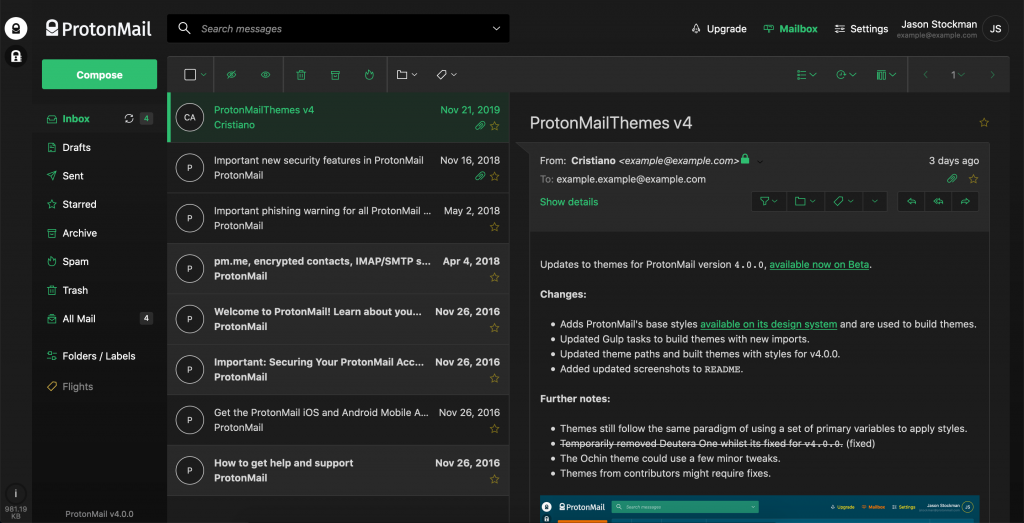Tick the select all messages checkbox
1024x523 pixels.
pos(190,75)
